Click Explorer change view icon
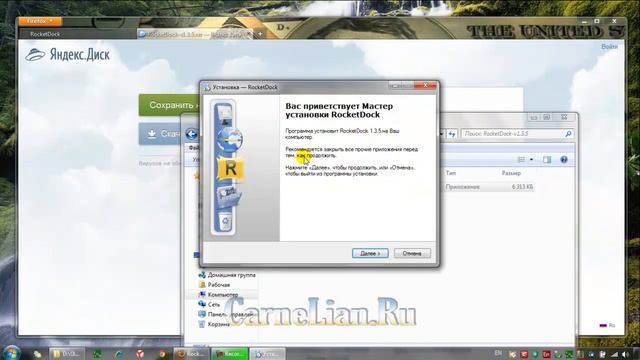Screen dimensions: 640x360 [521, 160]
